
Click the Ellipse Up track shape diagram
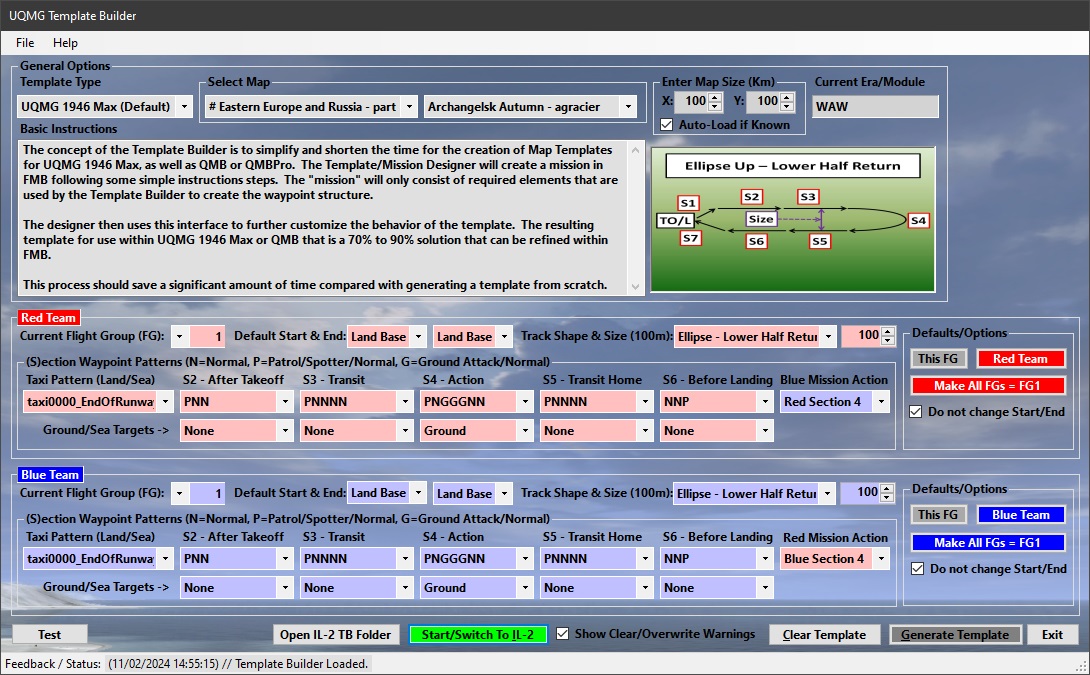tap(793, 219)
